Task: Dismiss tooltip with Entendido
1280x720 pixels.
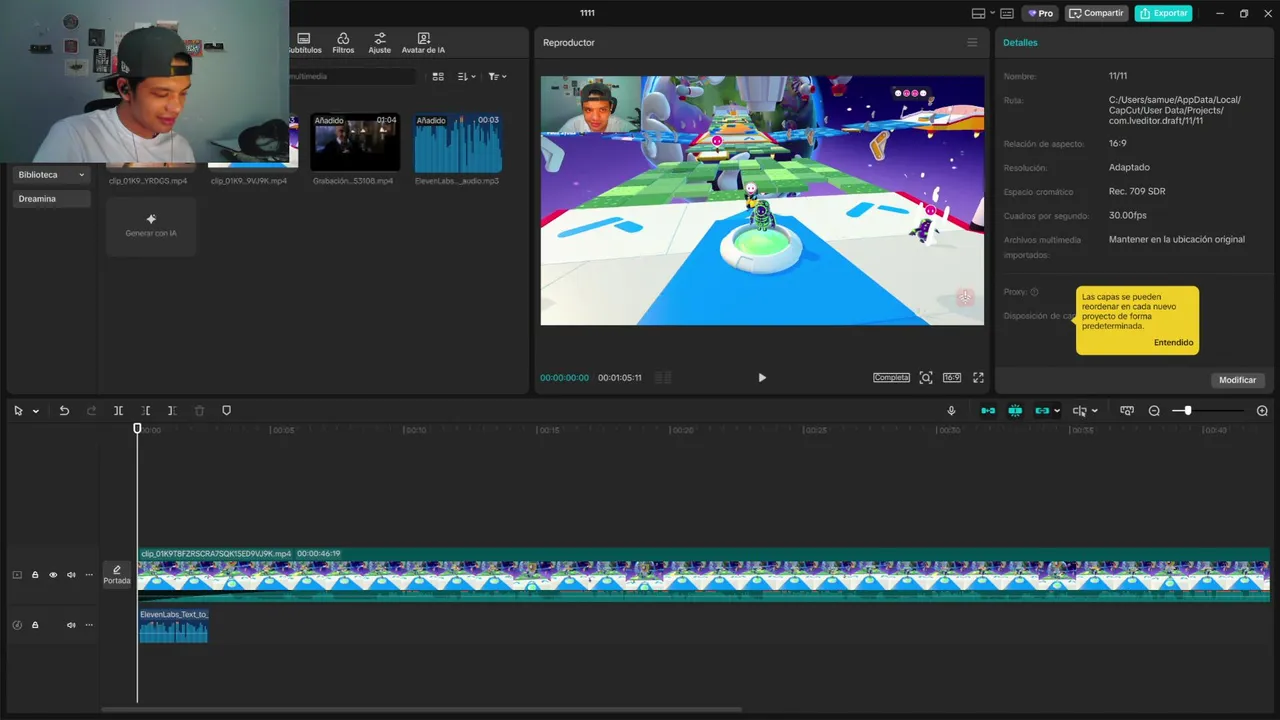Action: 1173,343
